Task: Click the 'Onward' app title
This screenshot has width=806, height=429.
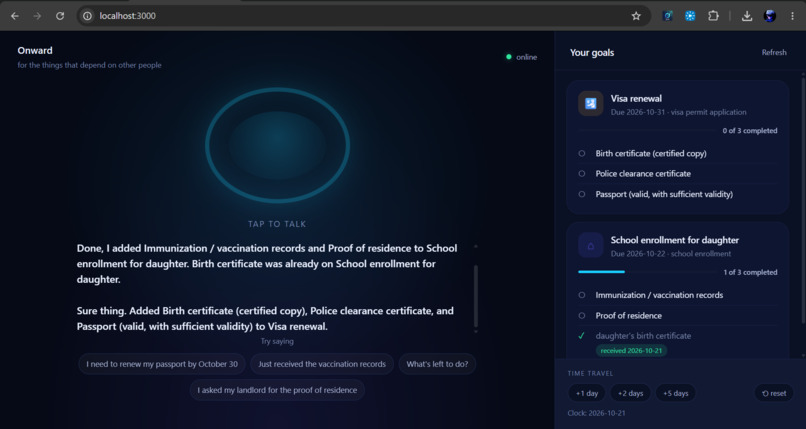Action: (x=35, y=50)
